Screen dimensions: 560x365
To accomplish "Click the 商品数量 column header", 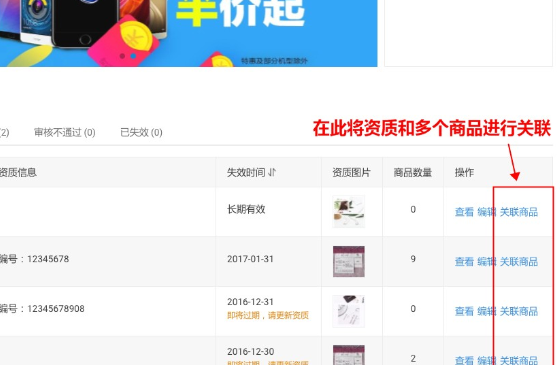I will pyautogui.click(x=412, y=172).
